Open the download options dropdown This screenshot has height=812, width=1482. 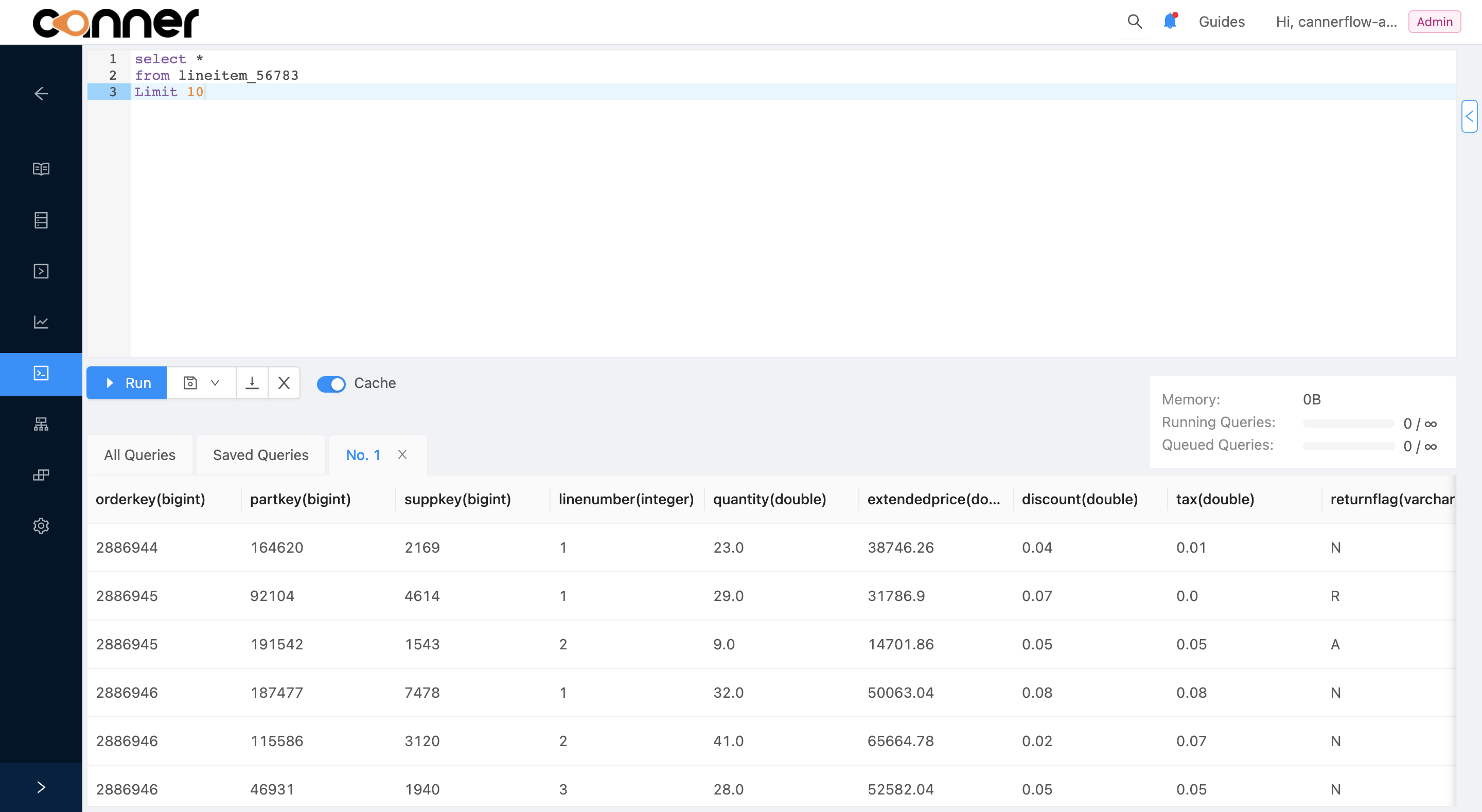(251, 383)
